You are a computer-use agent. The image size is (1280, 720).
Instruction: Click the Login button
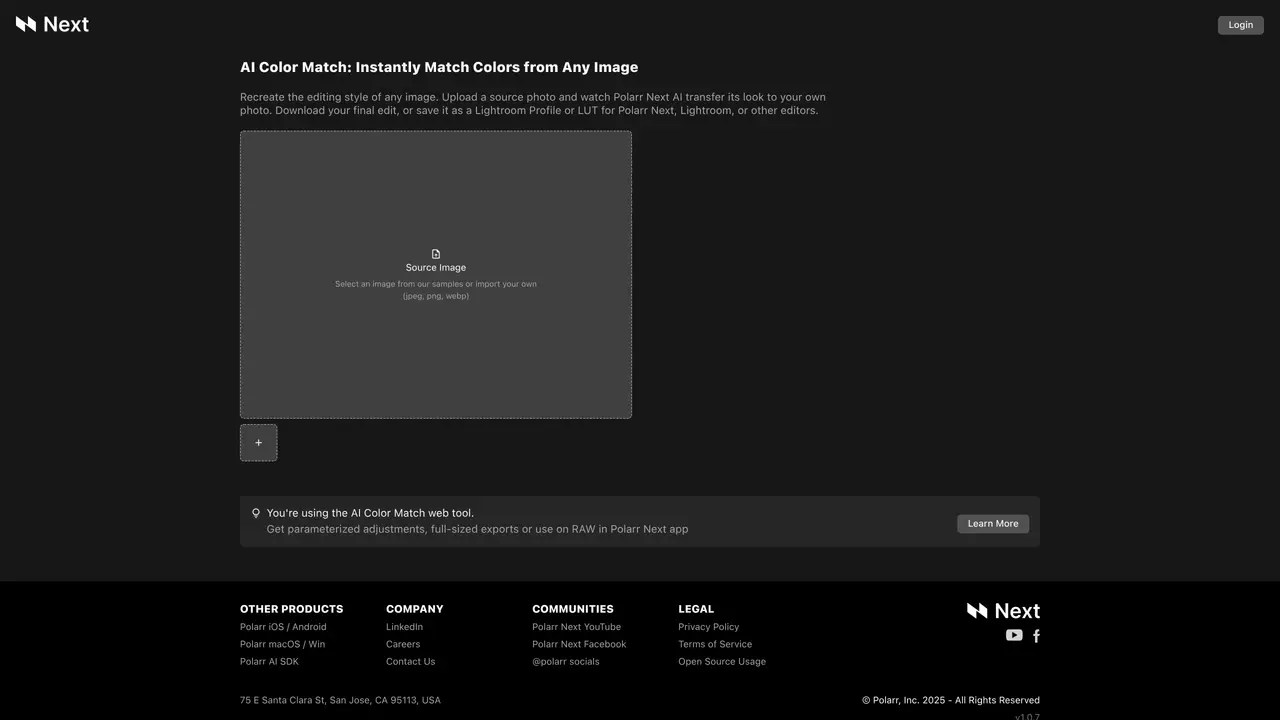click(x=1240, y=25)
